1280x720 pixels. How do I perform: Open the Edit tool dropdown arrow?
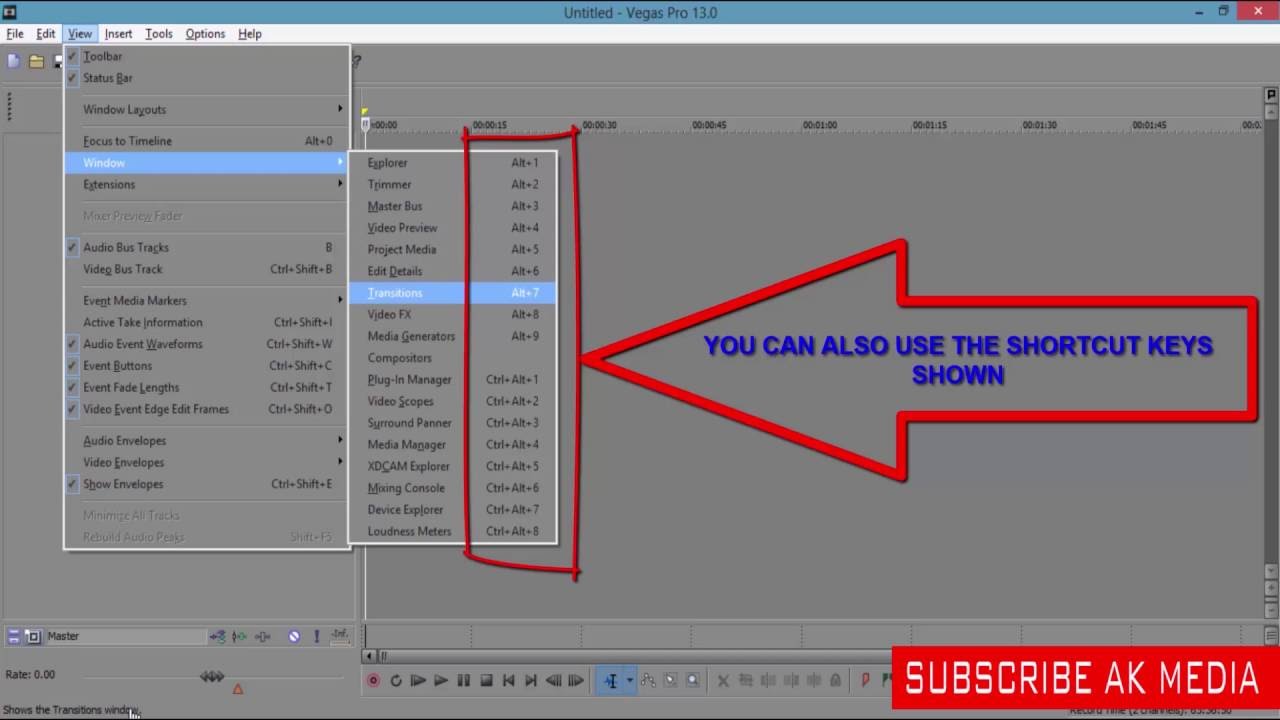629,681
